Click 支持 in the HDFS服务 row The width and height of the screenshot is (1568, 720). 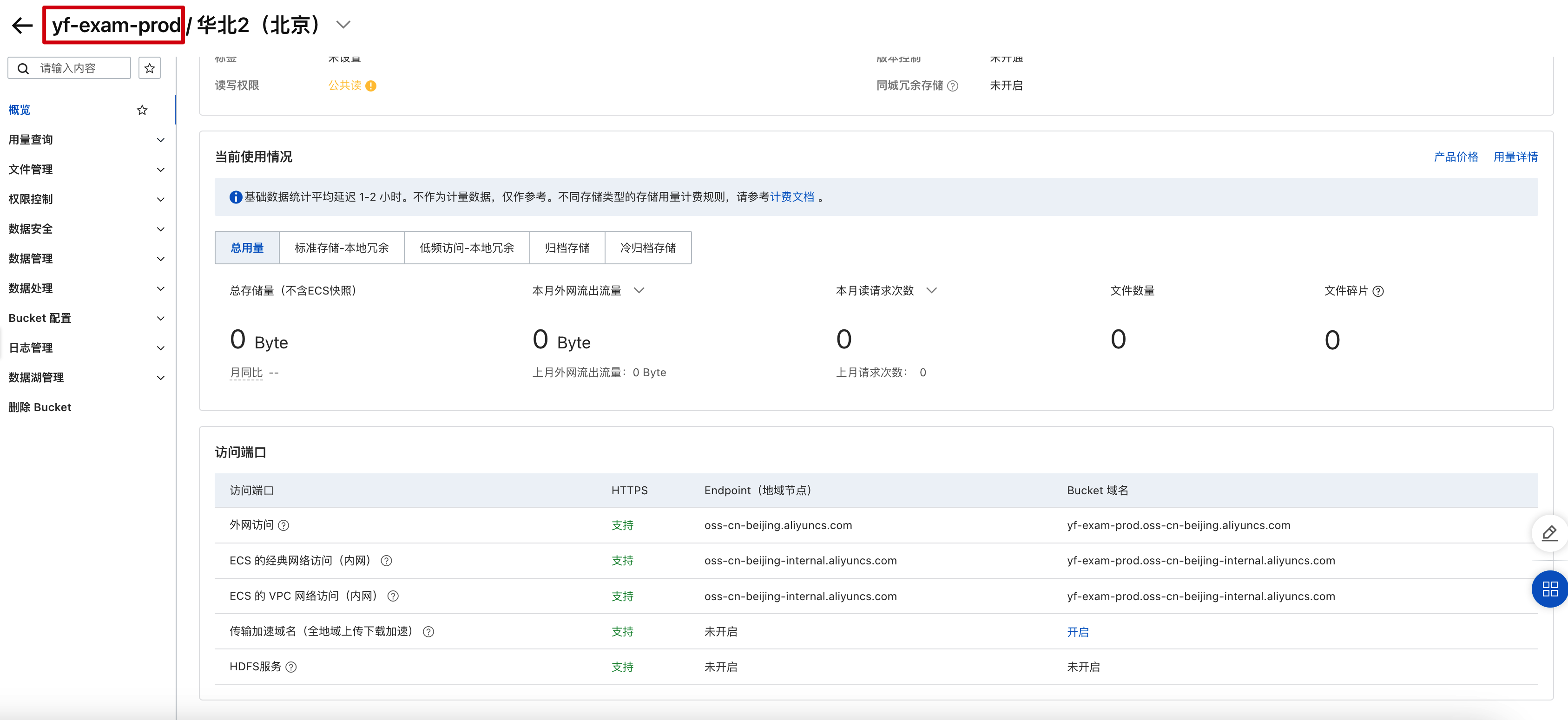[x=622, y=667]
